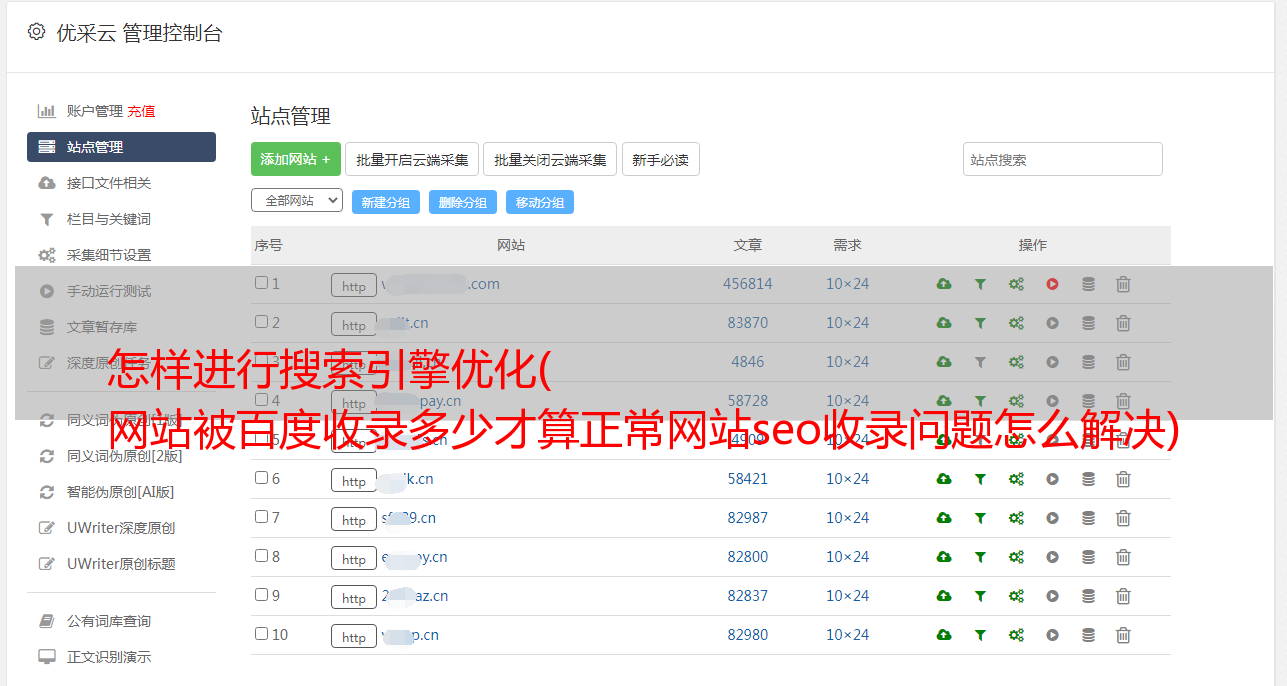Click the trash icon in row 2

[1123, 323]
